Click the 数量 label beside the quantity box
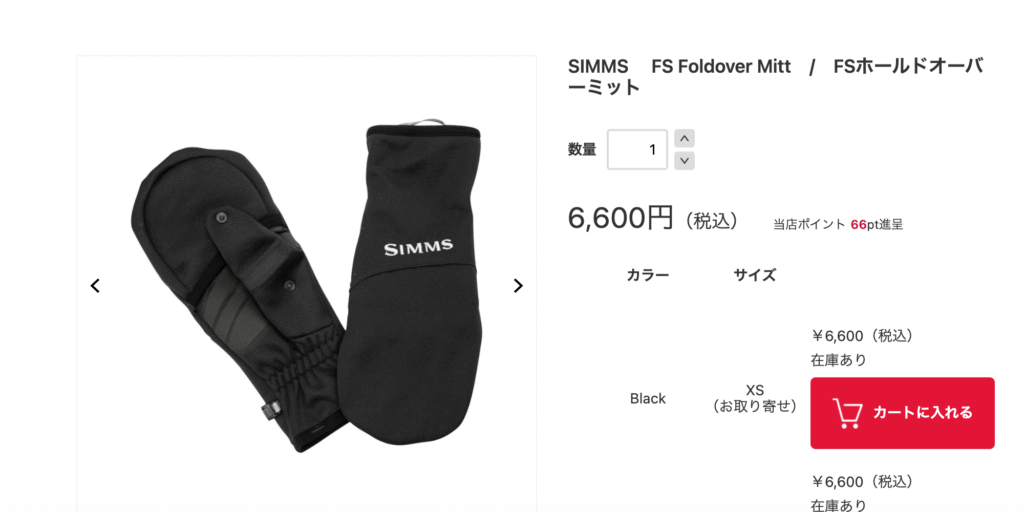 582,150
